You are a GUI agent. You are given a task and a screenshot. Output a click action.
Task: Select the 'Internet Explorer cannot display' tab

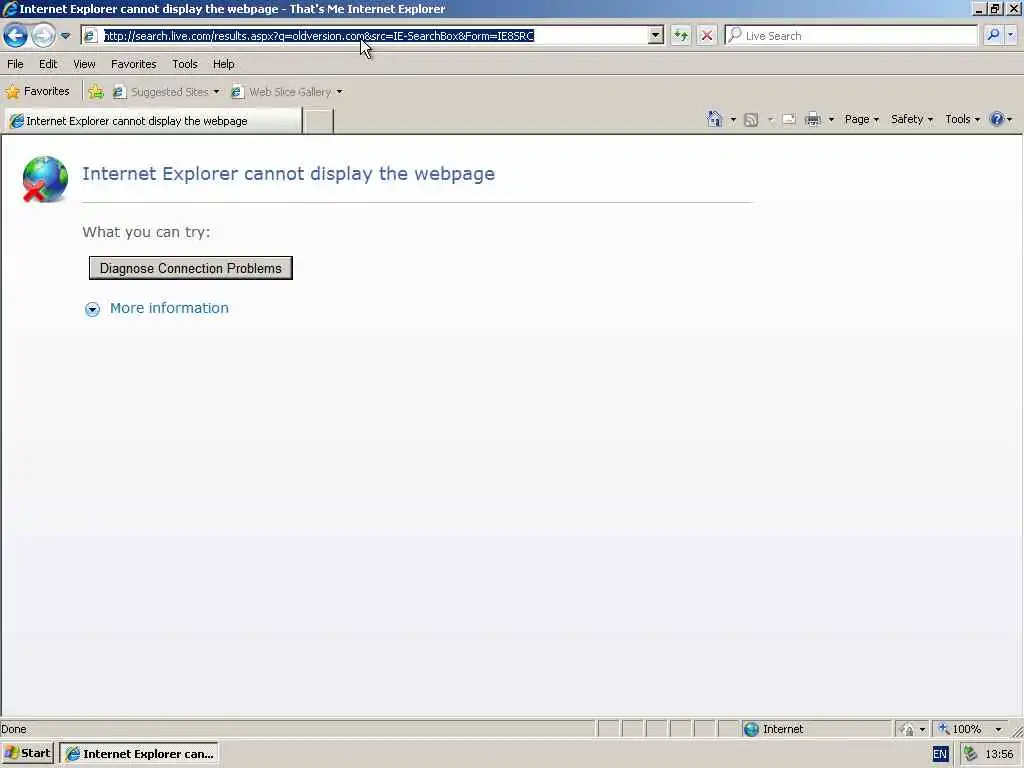point(154,121)
